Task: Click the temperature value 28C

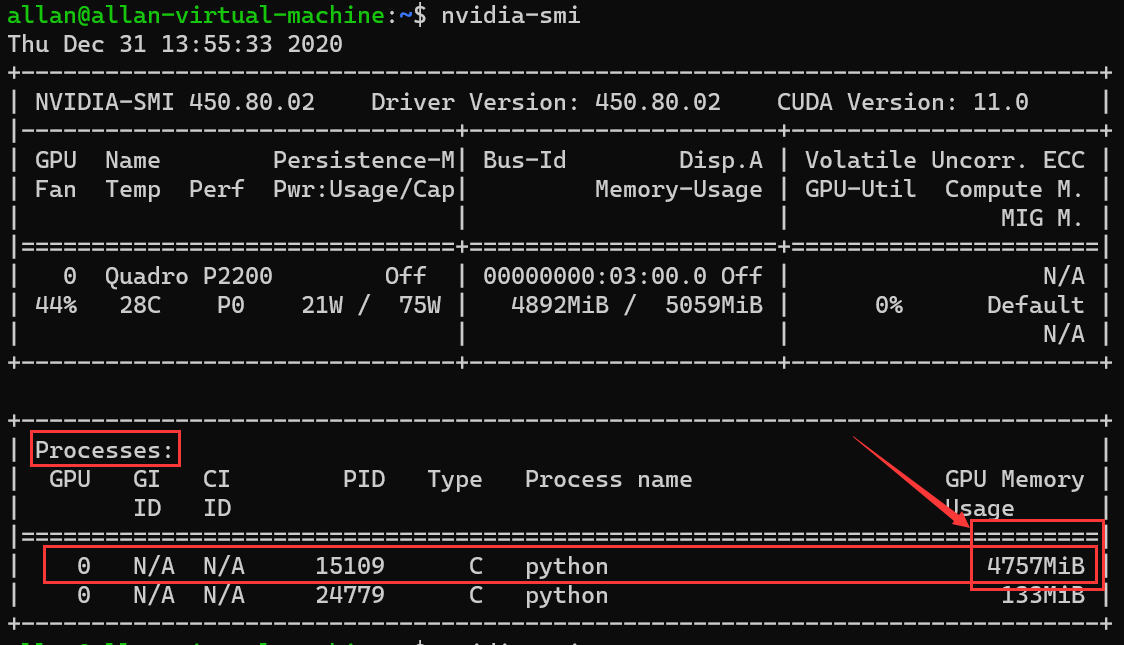Action: point(140,305)
